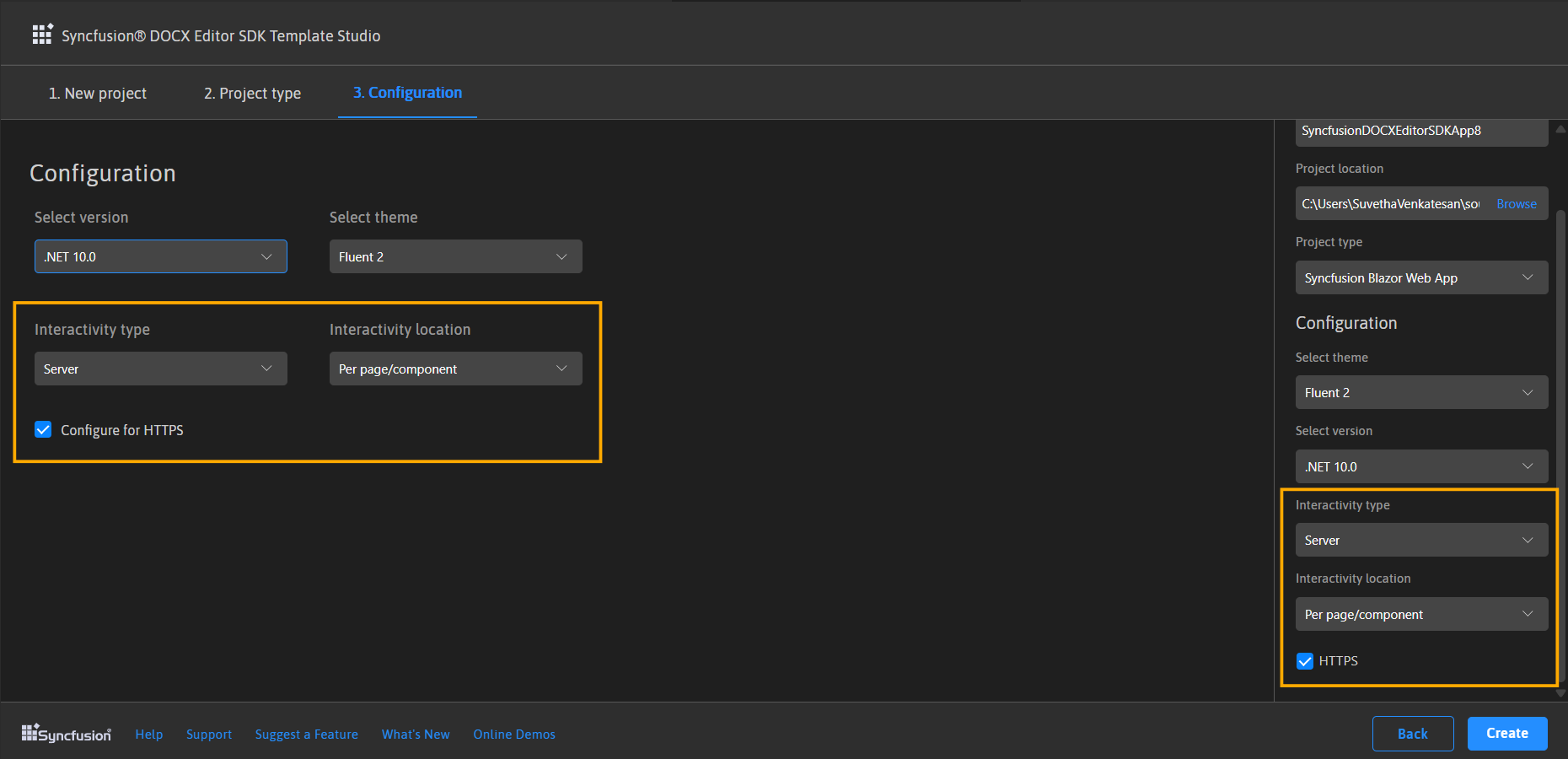Switch to the New project tab
Viewport: 1568px width, 759px height.
(x=97, y=93)
